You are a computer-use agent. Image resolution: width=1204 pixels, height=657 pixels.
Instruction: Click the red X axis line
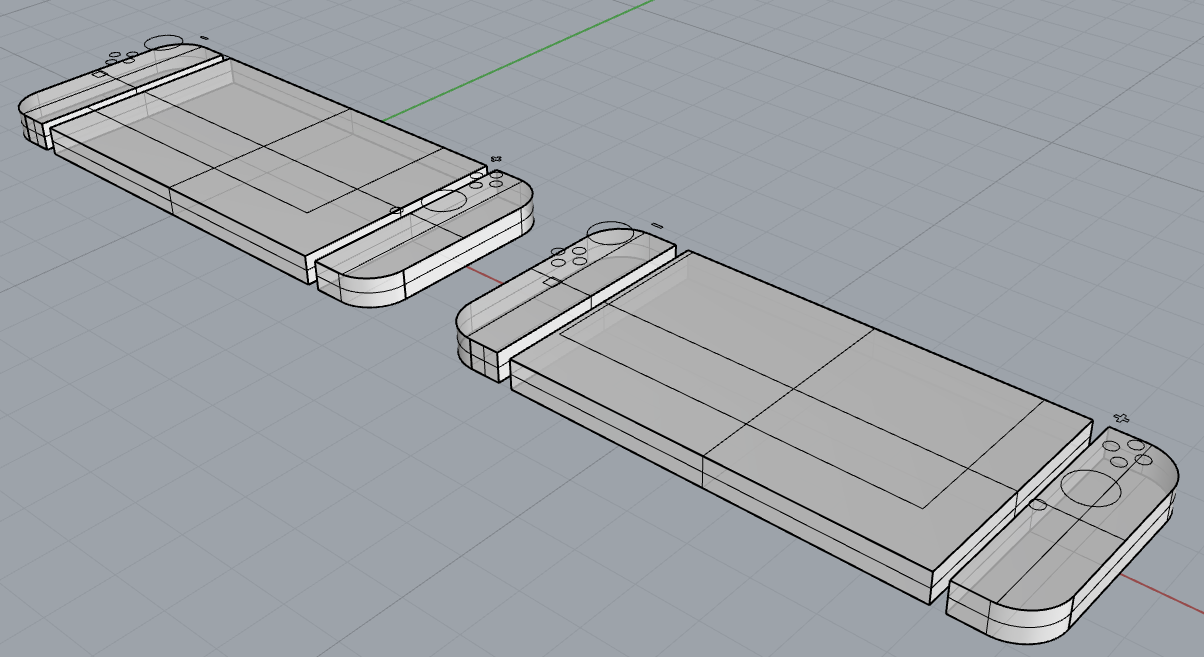[x=1160, y=592]
